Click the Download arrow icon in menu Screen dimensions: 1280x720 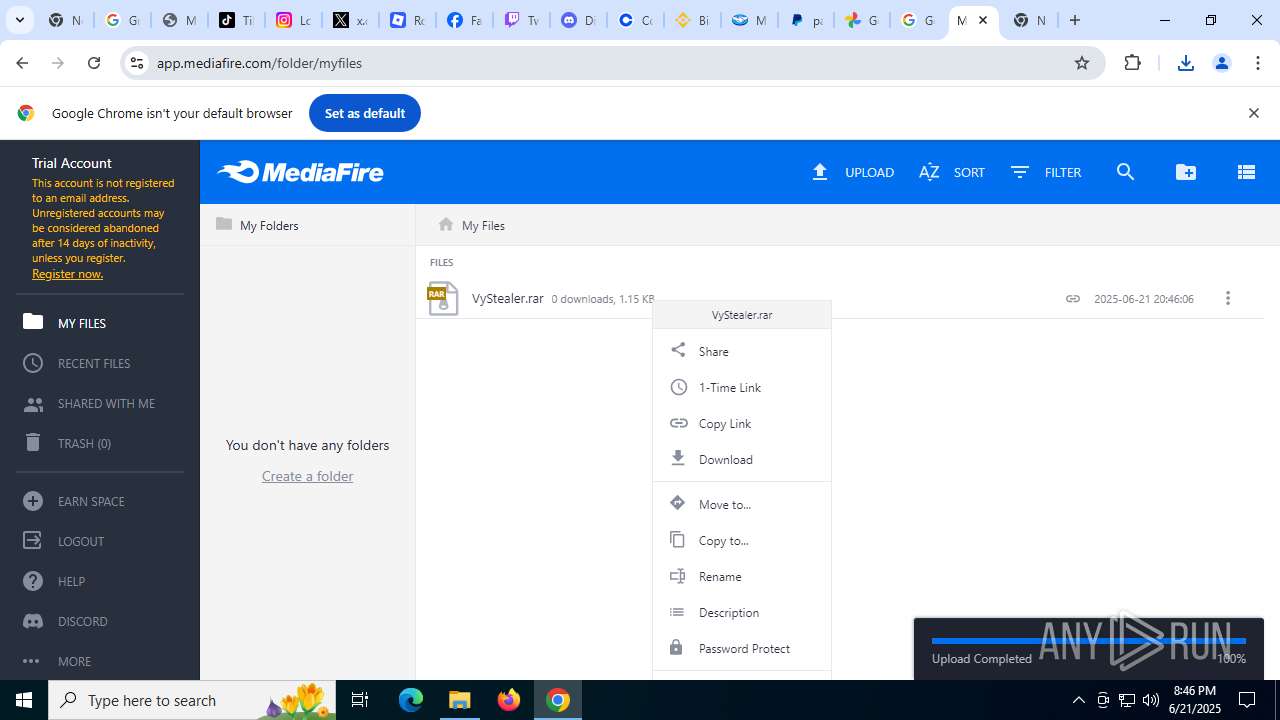pos(678,458)
